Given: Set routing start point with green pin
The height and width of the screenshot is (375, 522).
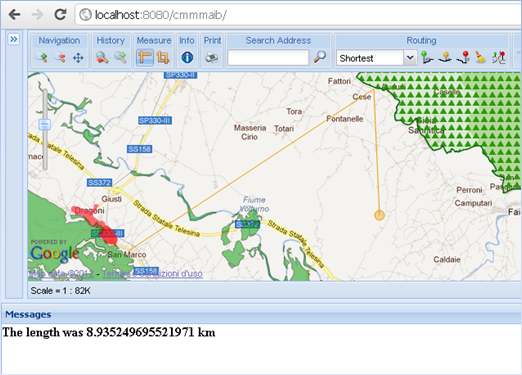Looking at the screenshot, I should 426,58.
